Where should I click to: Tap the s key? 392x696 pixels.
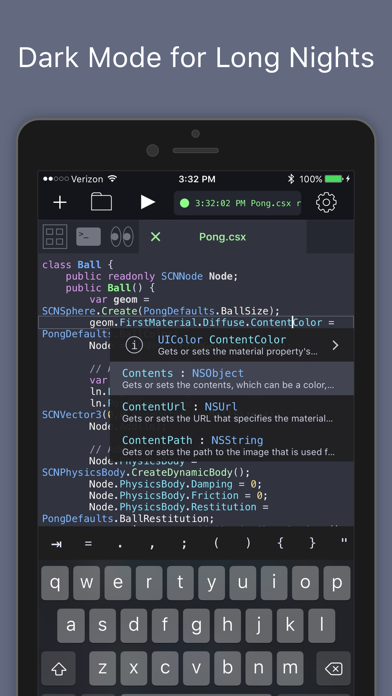click(102, 625)
